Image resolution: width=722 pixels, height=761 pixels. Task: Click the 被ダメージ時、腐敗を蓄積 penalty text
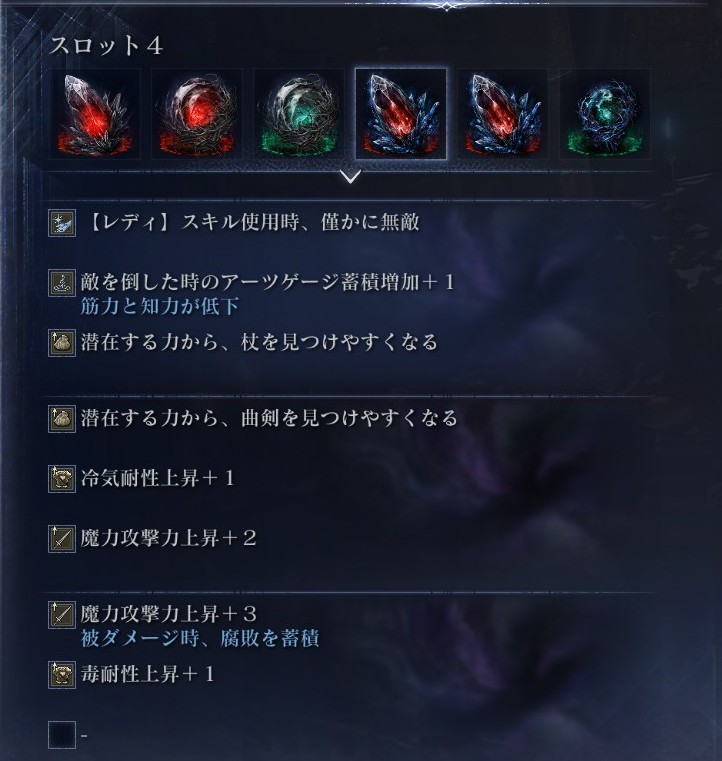200,639
